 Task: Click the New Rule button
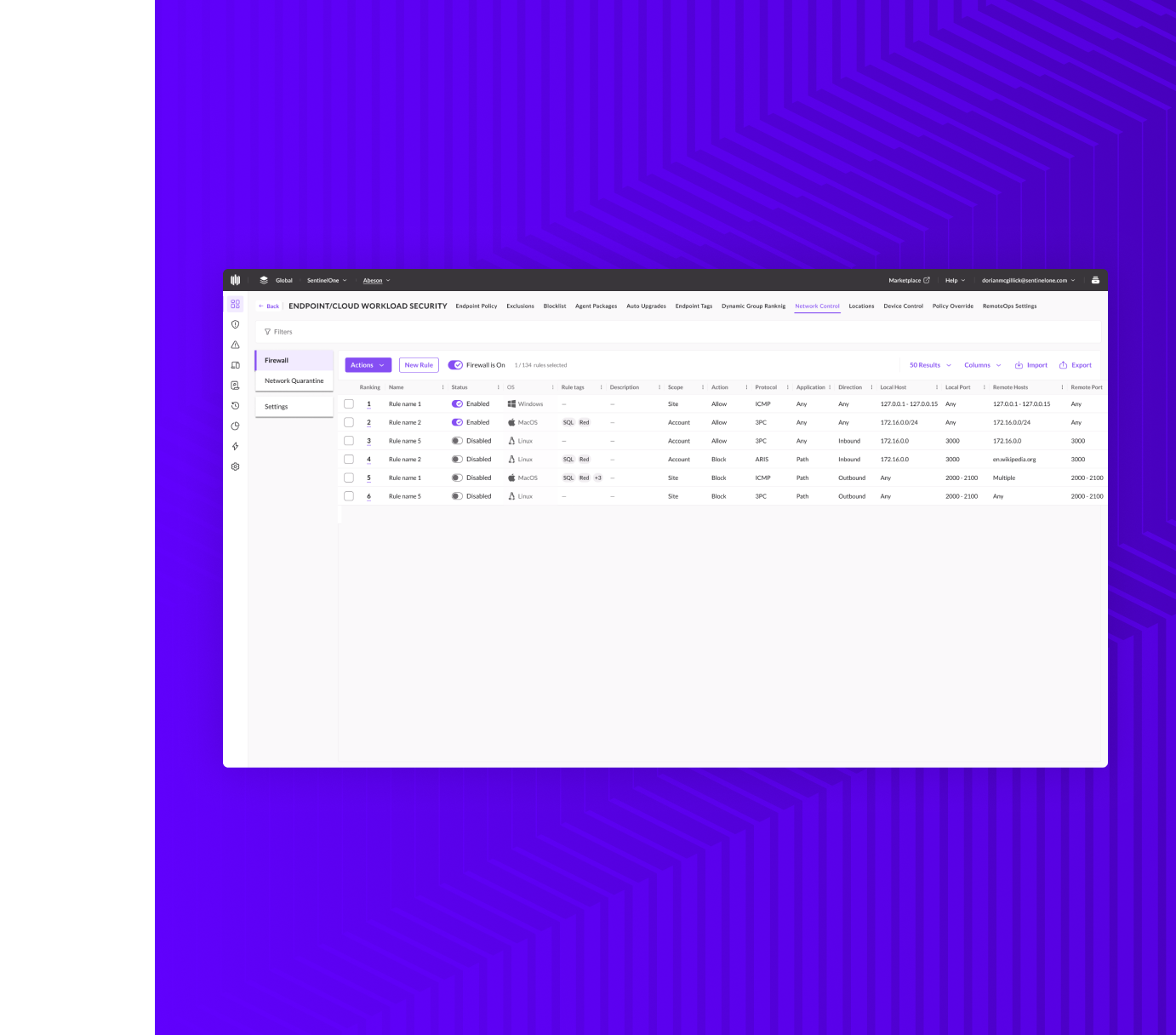(x=418, y=364)
